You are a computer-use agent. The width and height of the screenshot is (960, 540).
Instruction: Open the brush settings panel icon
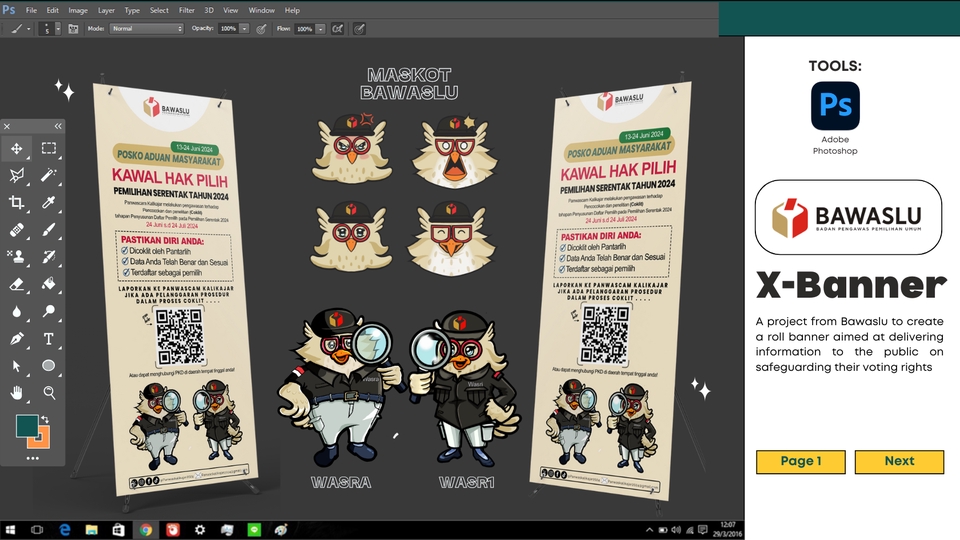tap(73, 29)
